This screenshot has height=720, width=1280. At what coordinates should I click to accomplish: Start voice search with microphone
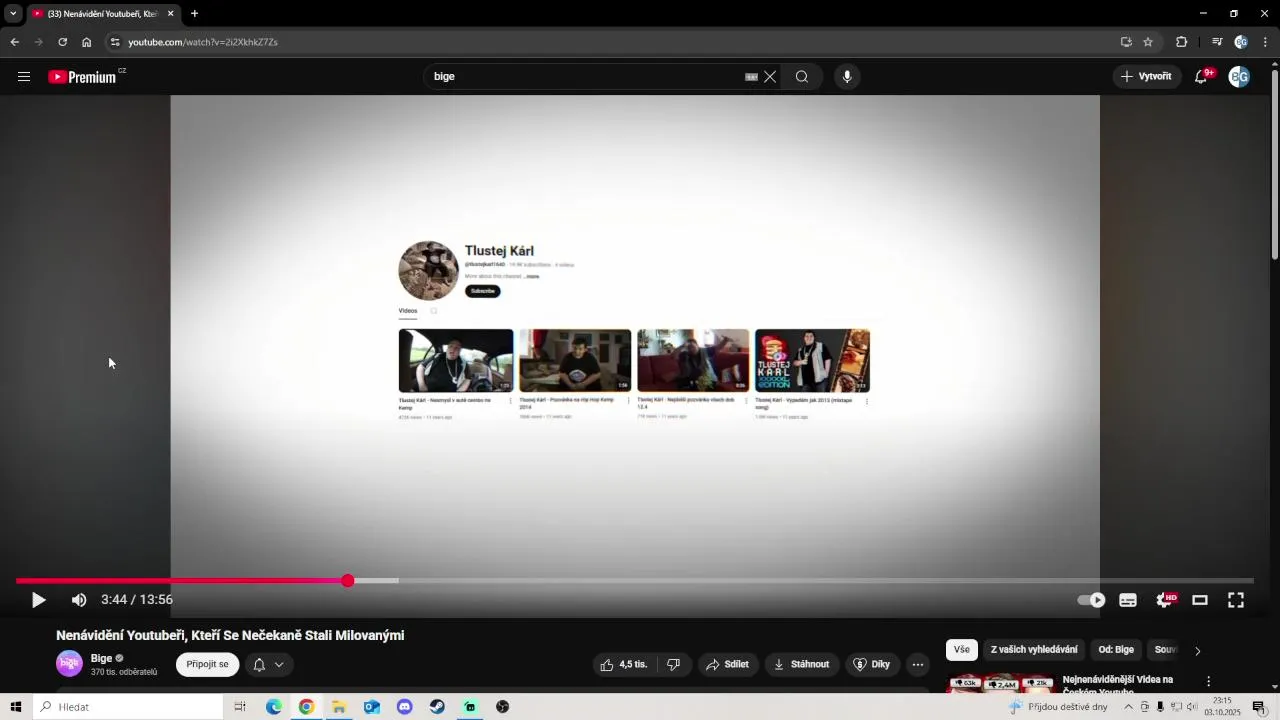(847, 77)
